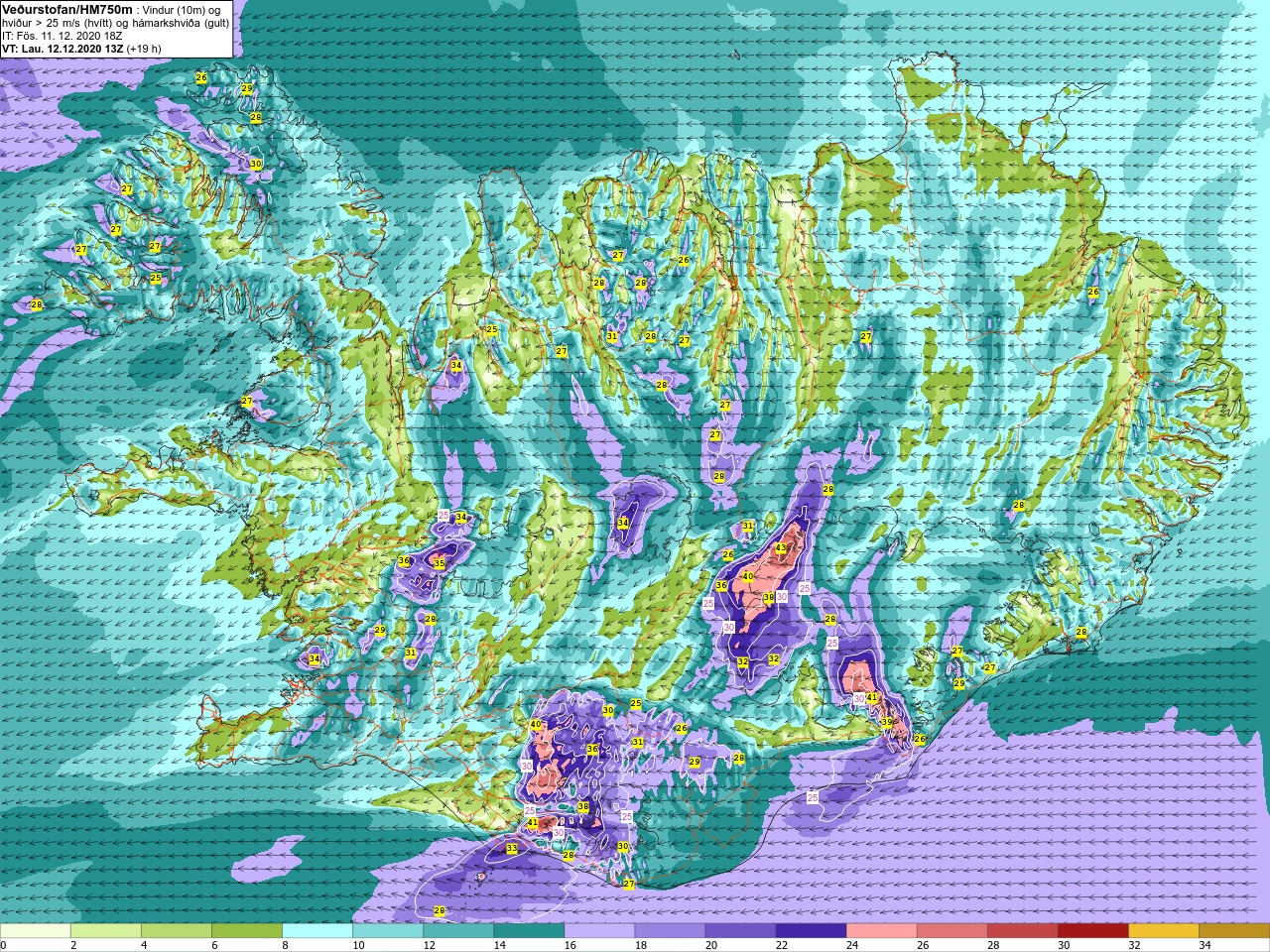
Task: Click the 6–8 olive green legend swatch
Action: coord(247,931)
